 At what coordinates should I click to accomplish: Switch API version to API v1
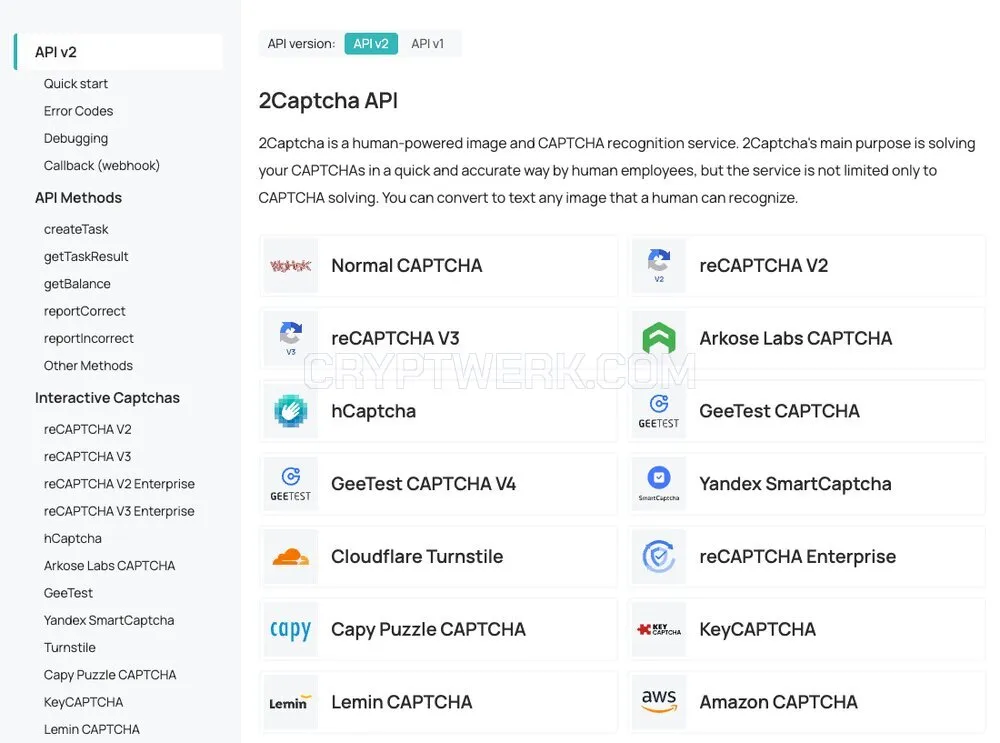pos(427,43)
